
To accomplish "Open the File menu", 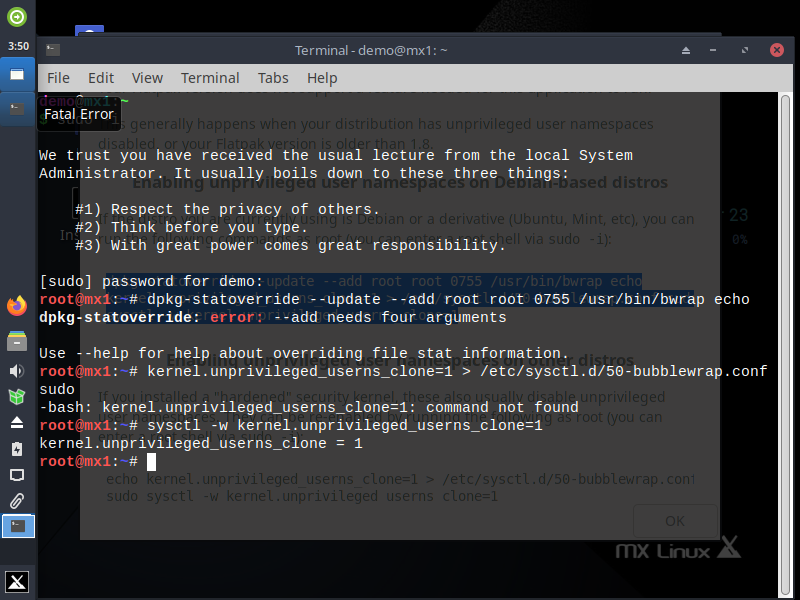I will (58, 78).
